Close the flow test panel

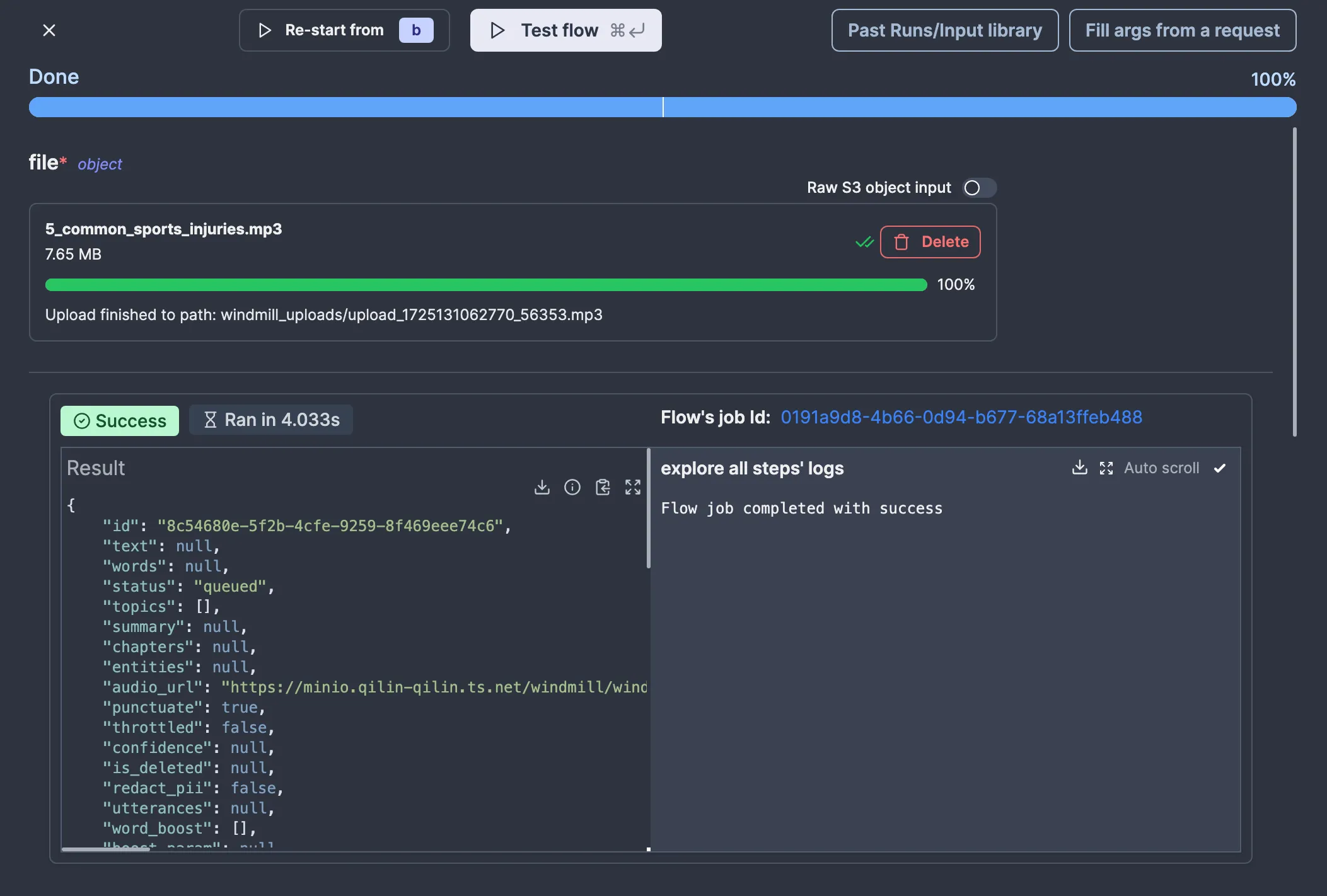coord(49,30)
